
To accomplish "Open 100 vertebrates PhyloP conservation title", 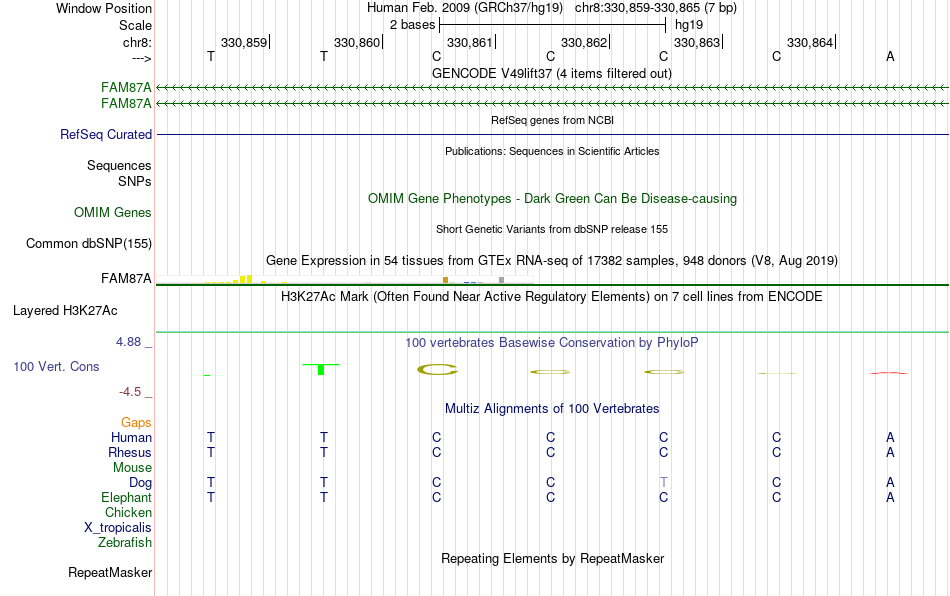I will click(x=552, y=343).
